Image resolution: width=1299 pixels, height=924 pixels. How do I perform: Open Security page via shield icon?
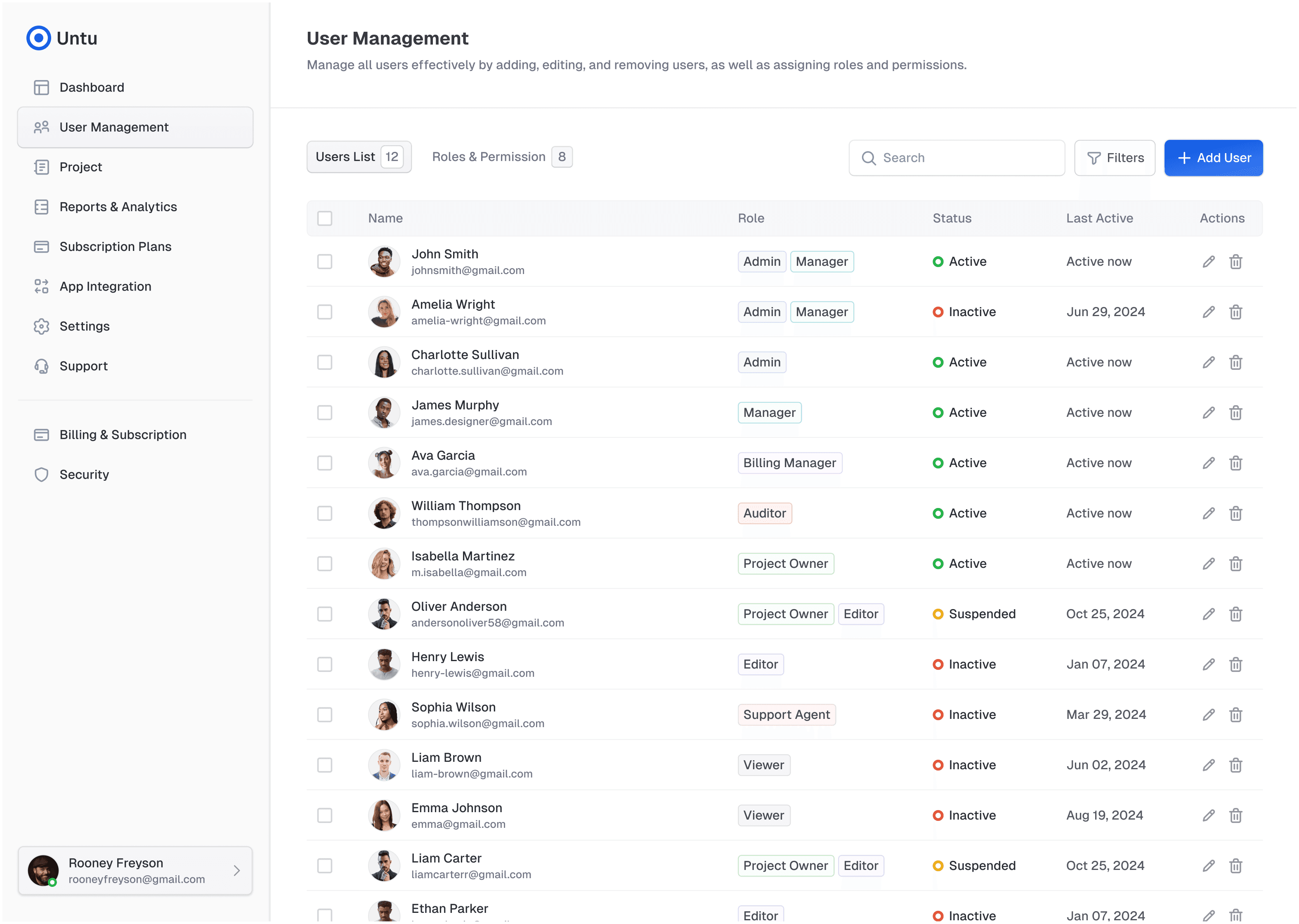tap(42, 475)
